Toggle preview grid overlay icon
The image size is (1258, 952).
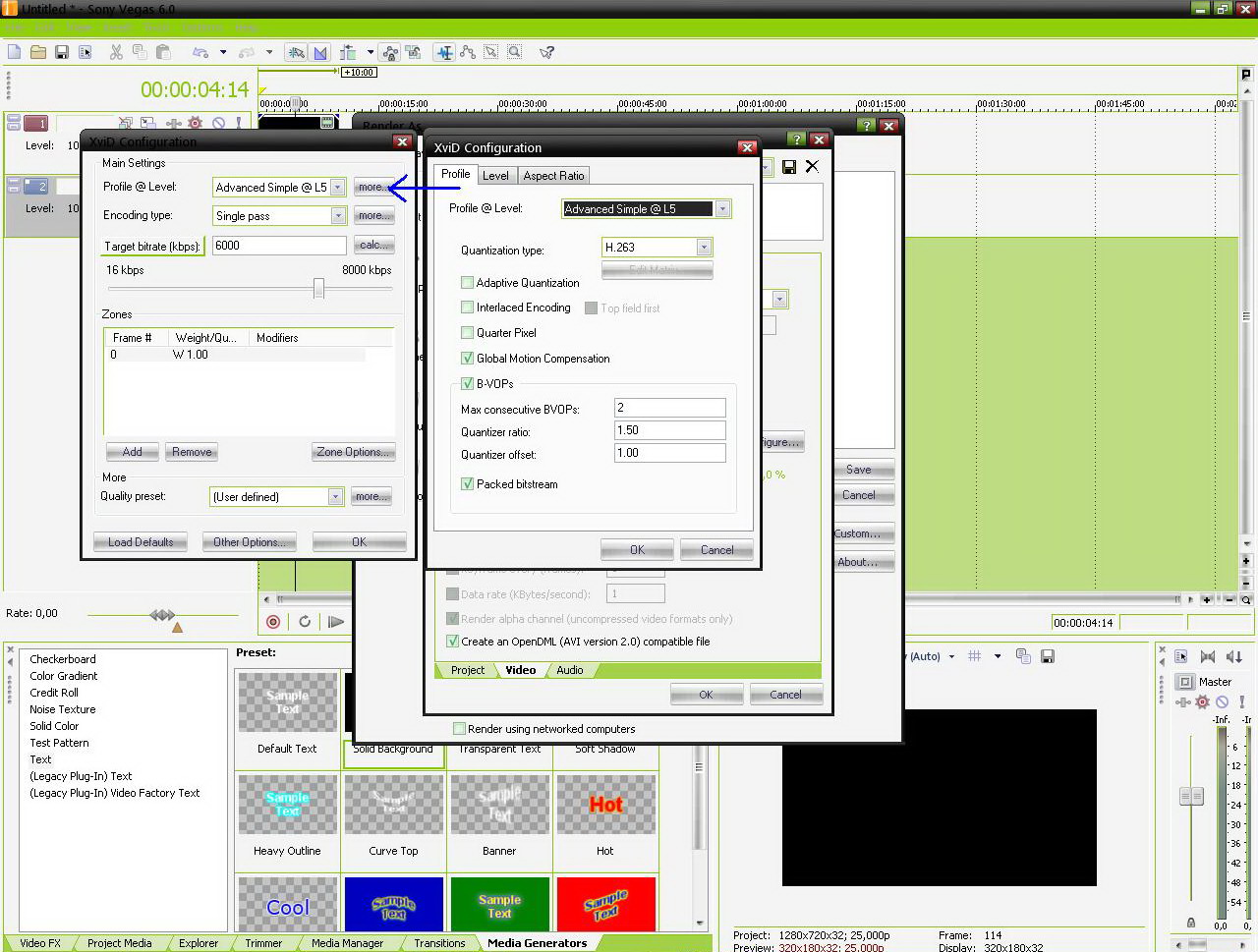tap(975, 656)
